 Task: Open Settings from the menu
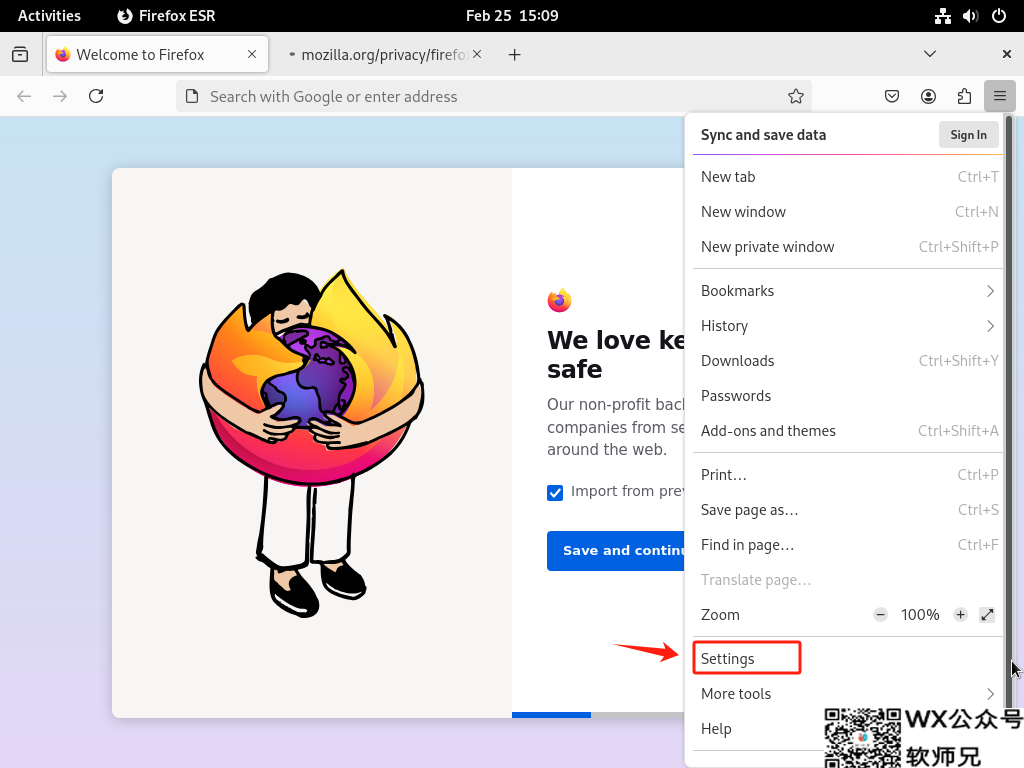(847, 658)
